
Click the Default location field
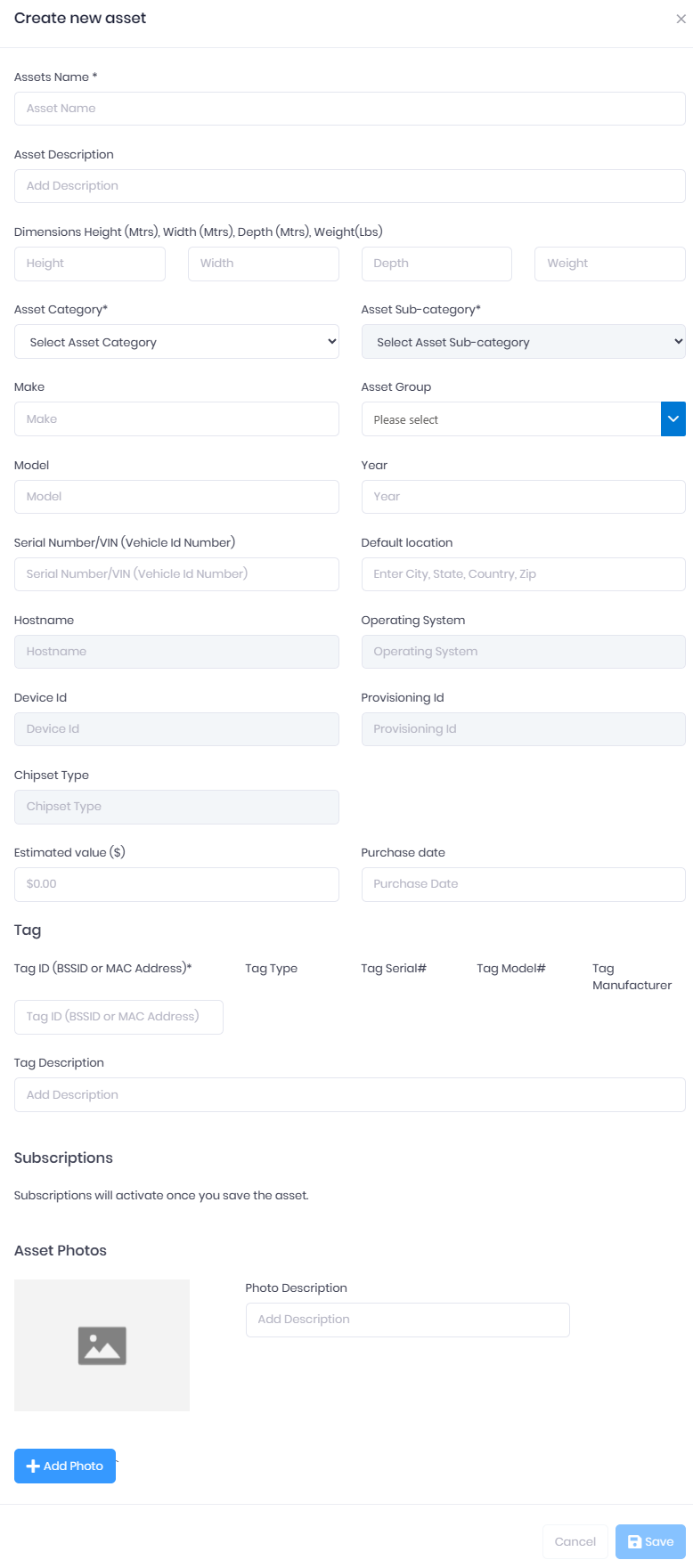click(523, 573)
